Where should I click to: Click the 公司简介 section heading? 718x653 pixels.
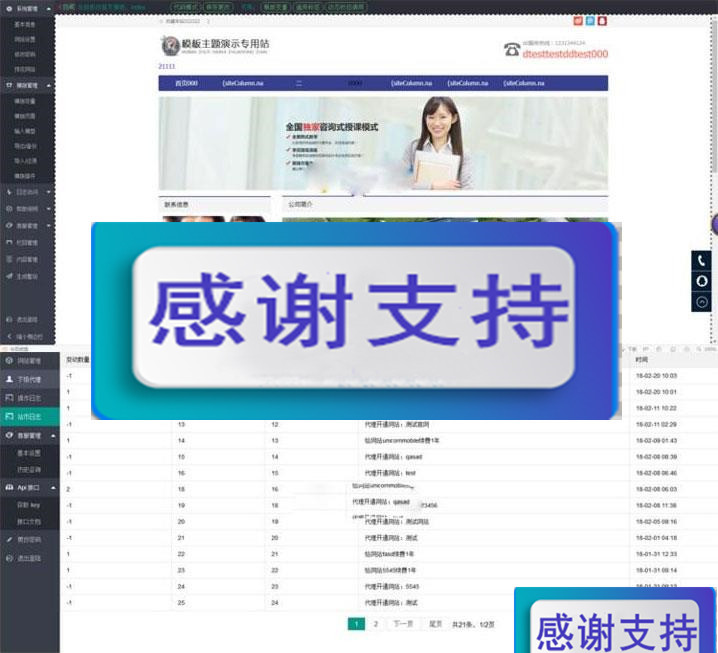pyautogui.click(x=301, y=204)
